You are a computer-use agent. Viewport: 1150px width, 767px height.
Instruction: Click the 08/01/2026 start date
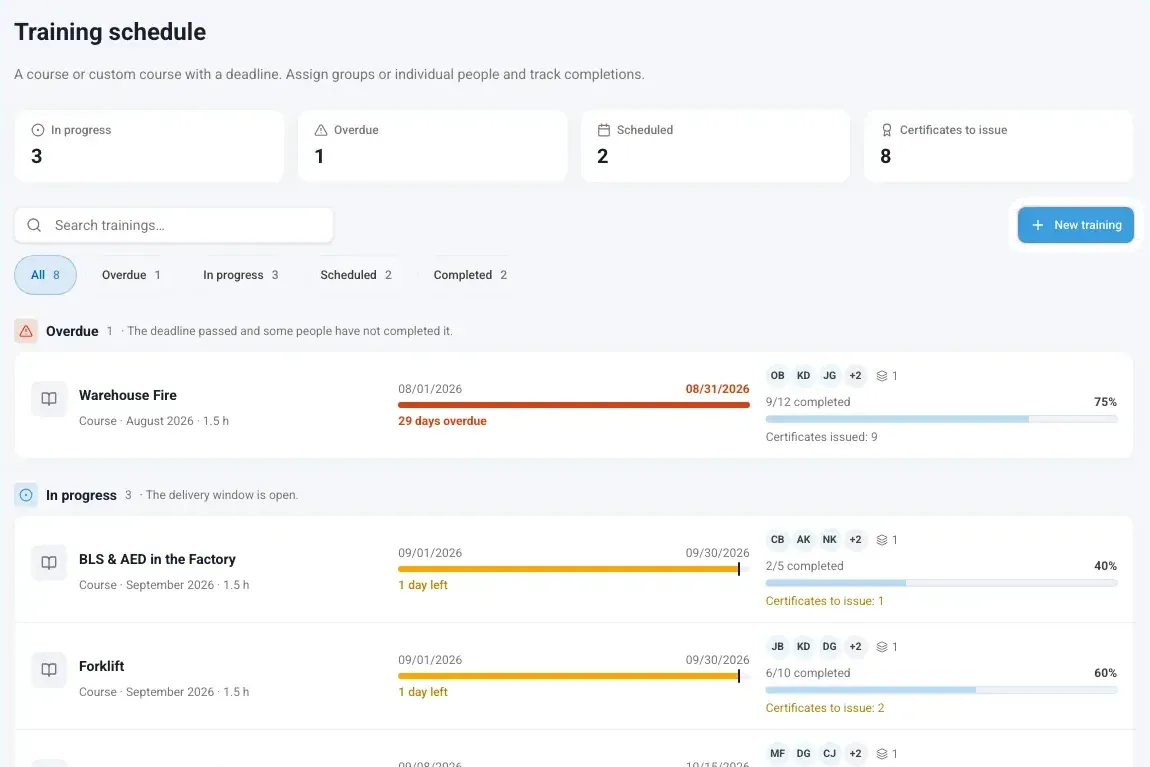pyautogui.click(x=430, y=389)
